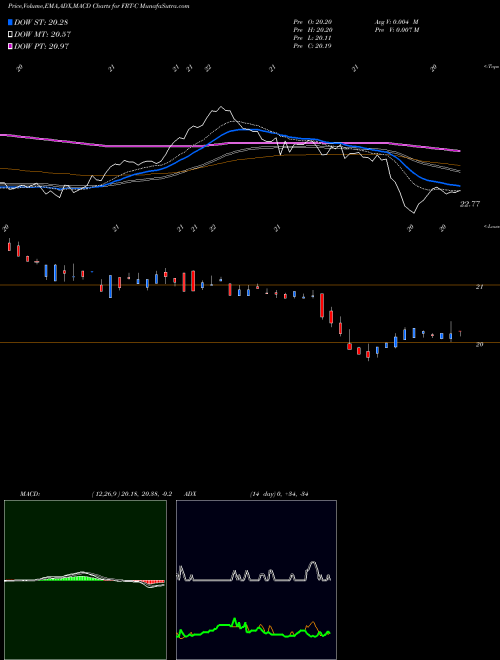This screenshot has height=660, width=500.
Task: Click the 'Pre L: 20.11' low value
Action: click(x=313, y=38)
